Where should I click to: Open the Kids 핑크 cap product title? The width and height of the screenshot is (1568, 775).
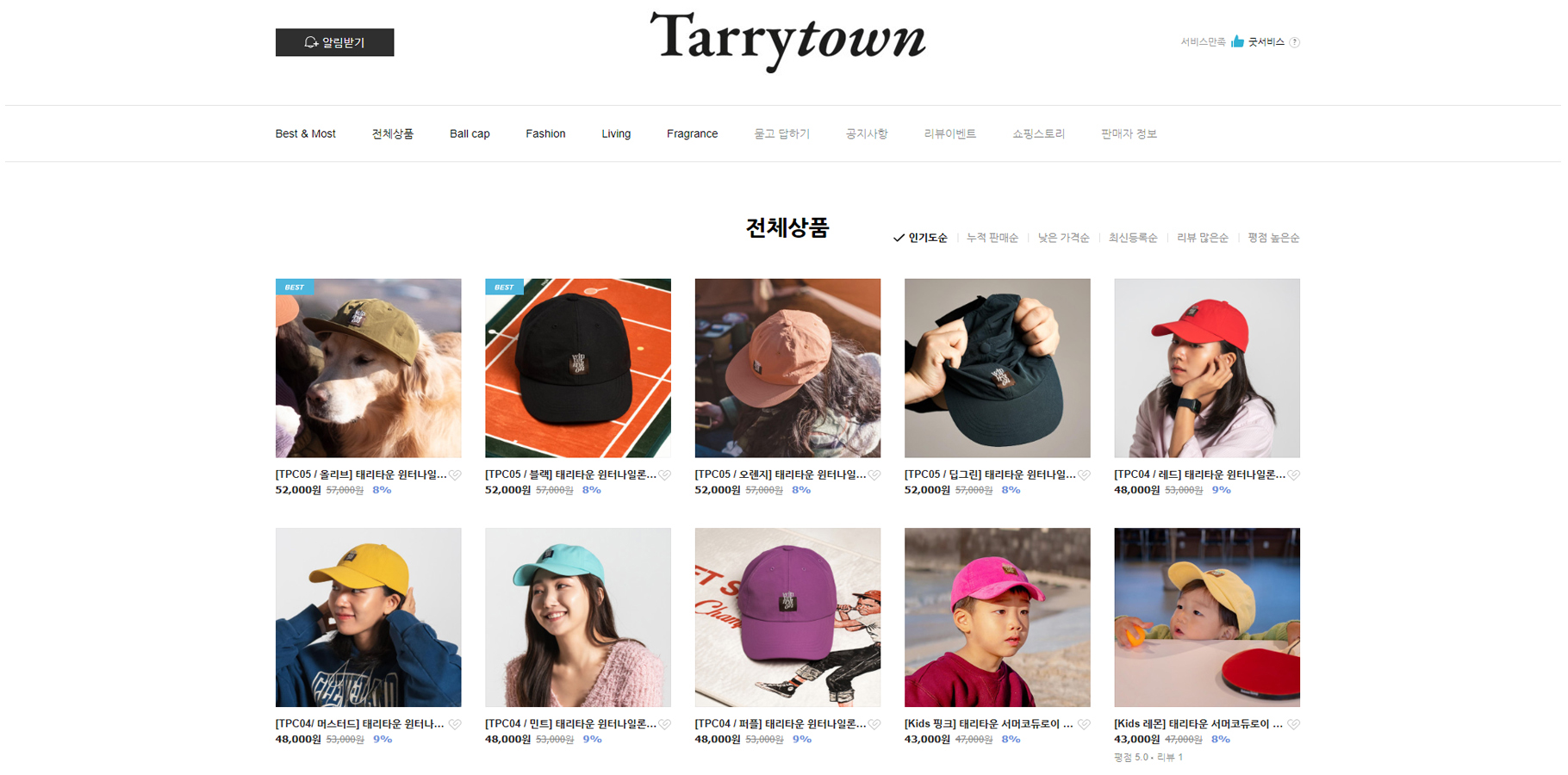pyautogui.click(x=988, y=724)
